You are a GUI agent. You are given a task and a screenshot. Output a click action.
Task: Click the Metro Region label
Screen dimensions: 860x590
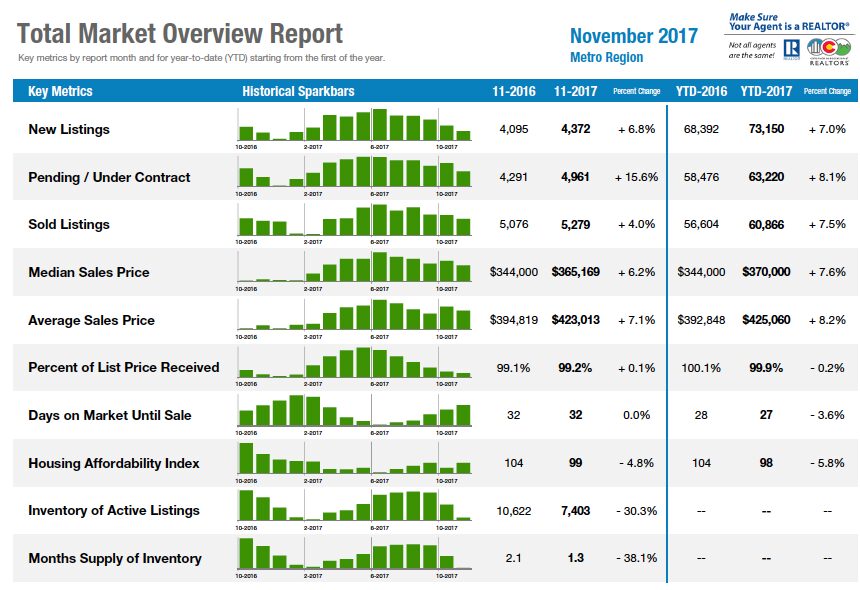point(607,57)
